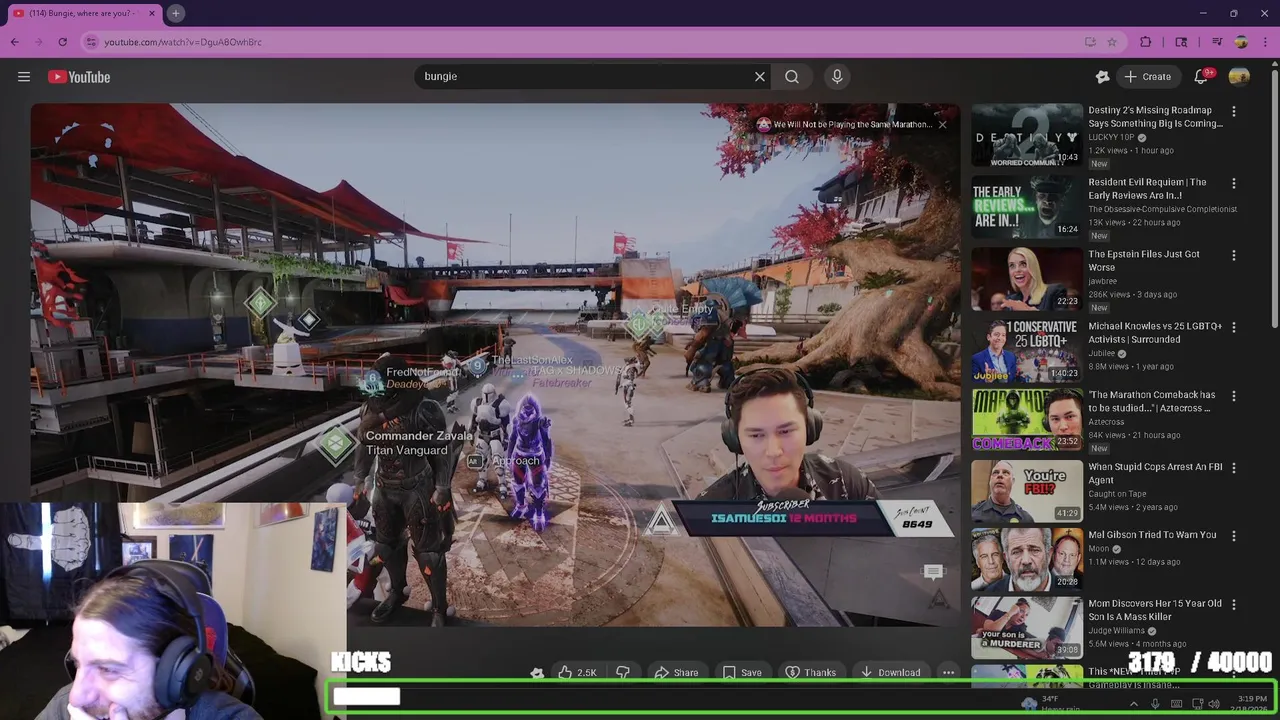Open Chrome profile avatar
This screenshot has height=720, width=1280.
[1241, 42]
